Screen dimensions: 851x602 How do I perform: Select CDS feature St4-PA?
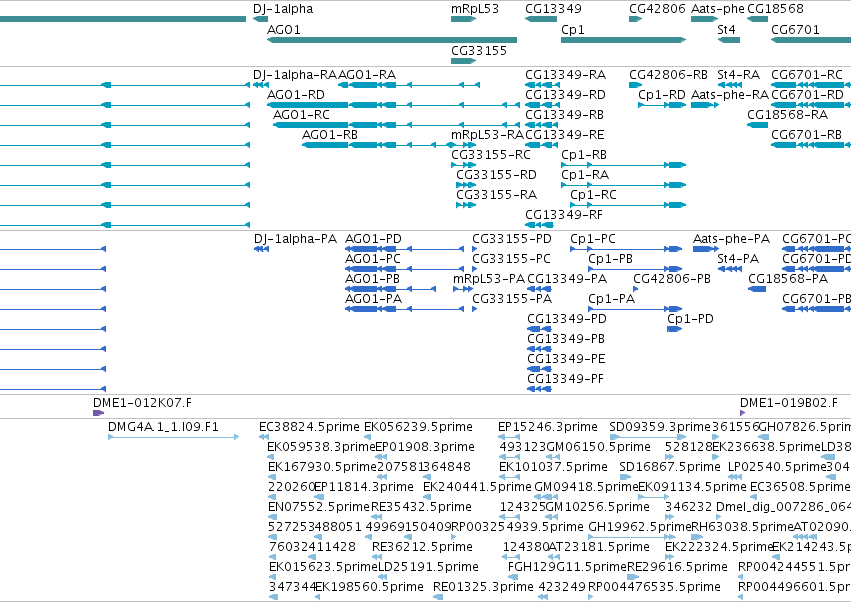click(x=729, y=269)
